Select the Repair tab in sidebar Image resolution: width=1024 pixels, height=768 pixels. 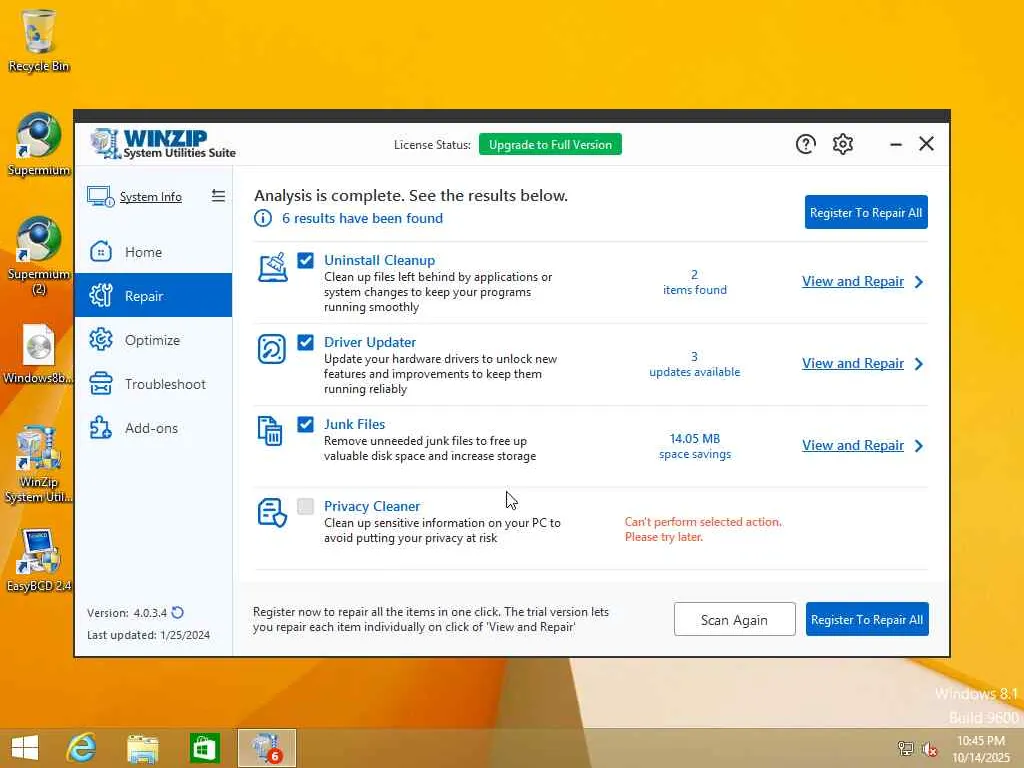pyautogui.click(x=153, y=295)
